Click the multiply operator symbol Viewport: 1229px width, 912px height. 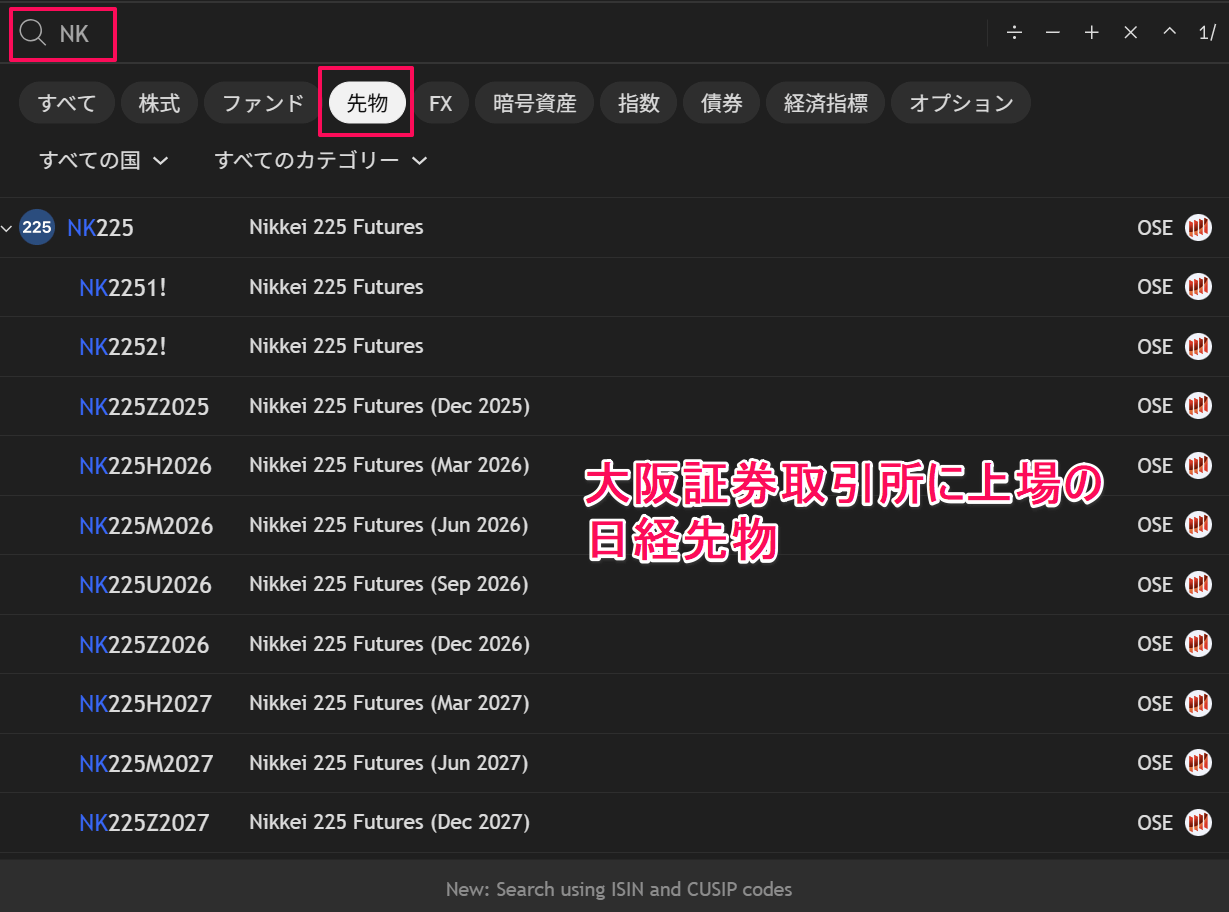[1130, 33]
